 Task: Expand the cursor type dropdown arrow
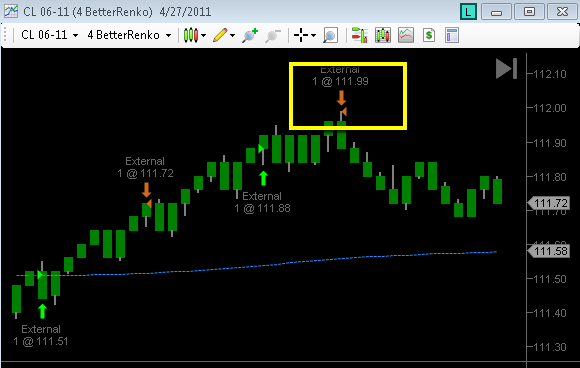click(313, 36)
